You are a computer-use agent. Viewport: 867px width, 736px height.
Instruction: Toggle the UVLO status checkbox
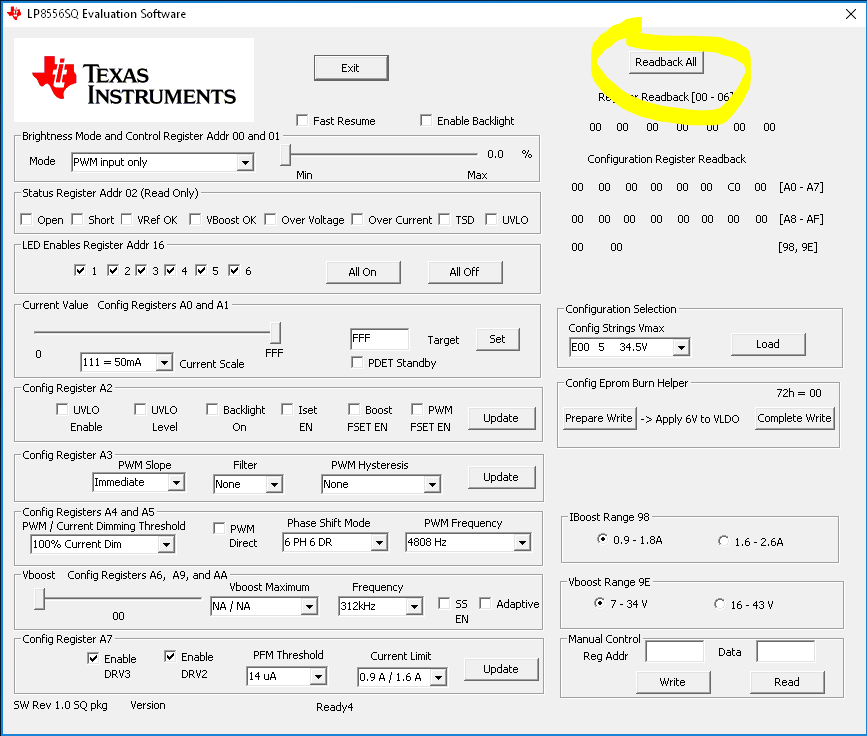pos(490,220)
